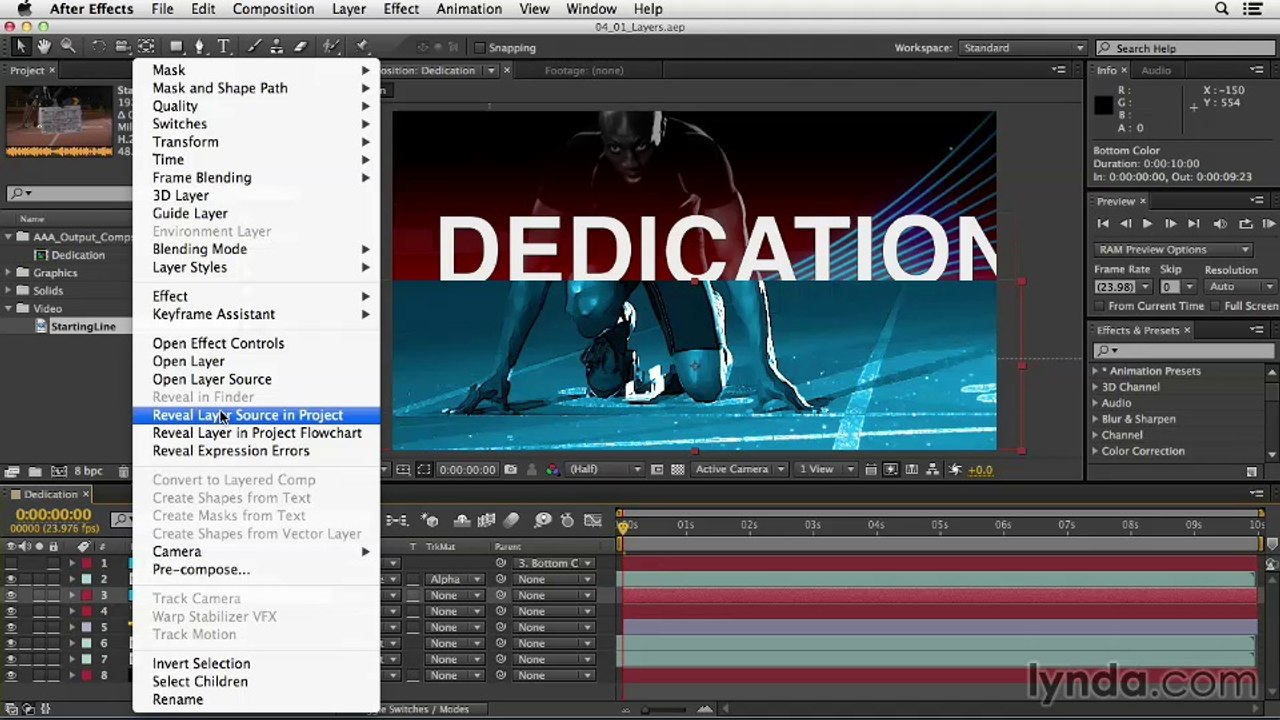Select the Puppet Pin tool
This screenshot has height=720, width=1280.
[x=361, y=47]
